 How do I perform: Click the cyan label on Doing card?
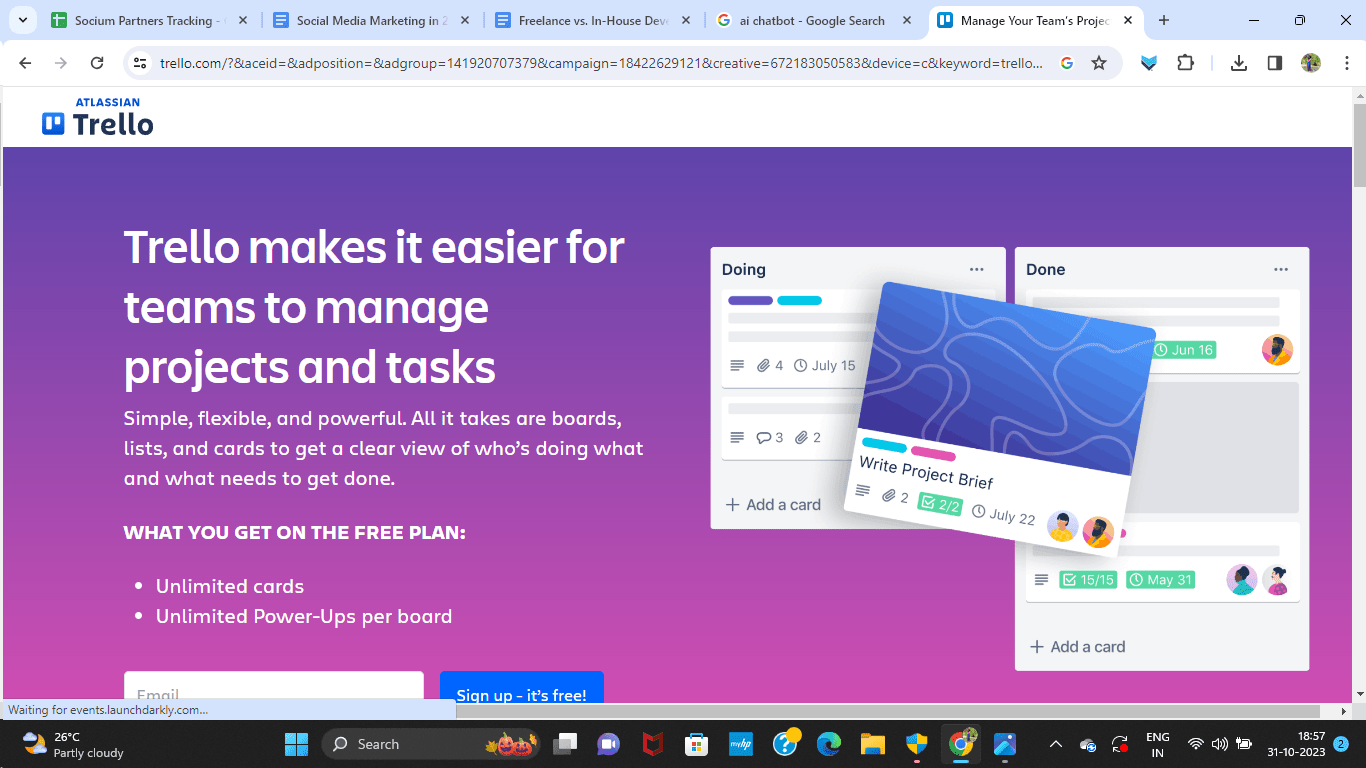pos(799,300)
